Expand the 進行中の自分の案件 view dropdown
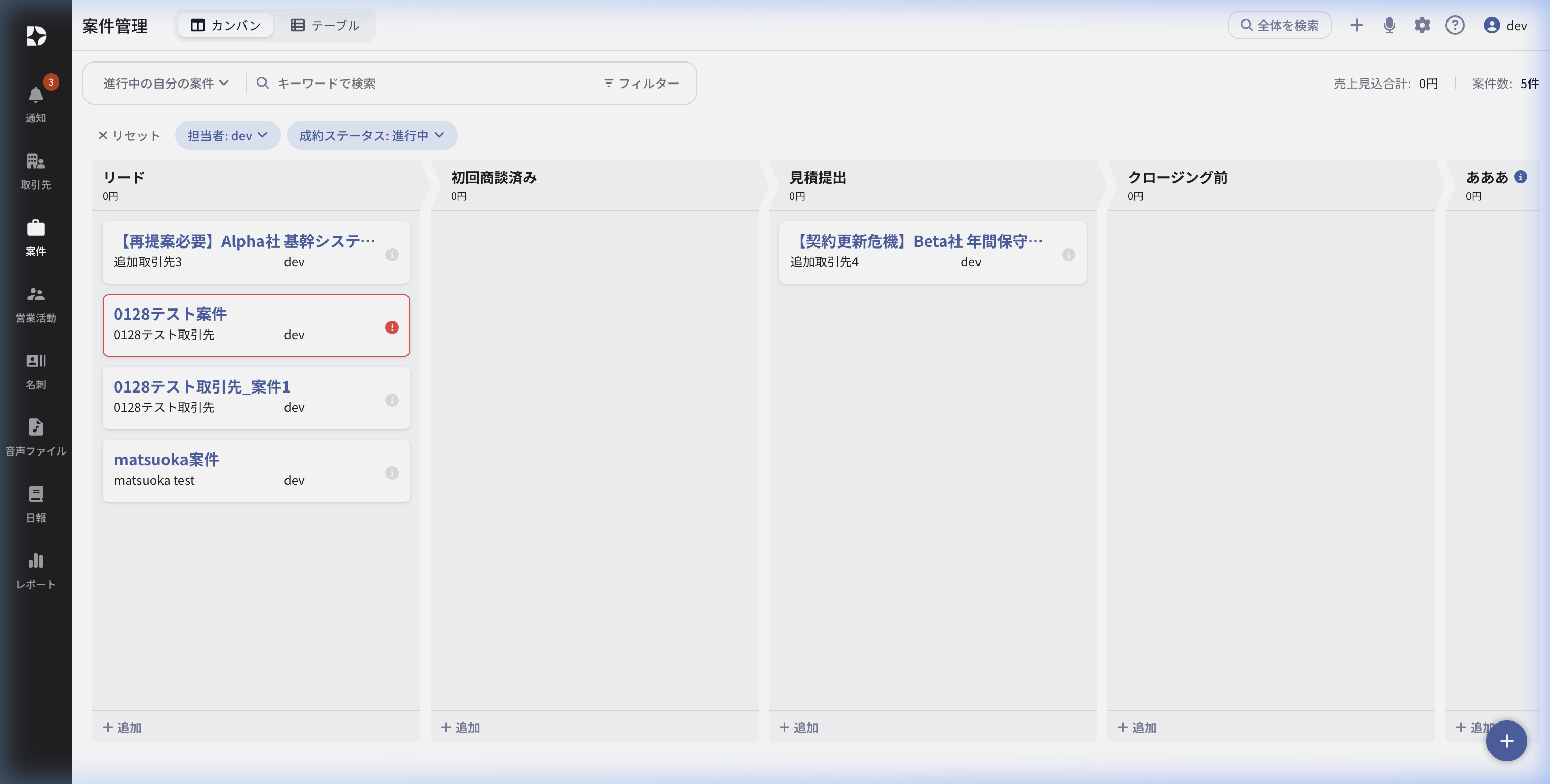The width and height of the screenshot is (1550, 784). (x=166, y=83)
